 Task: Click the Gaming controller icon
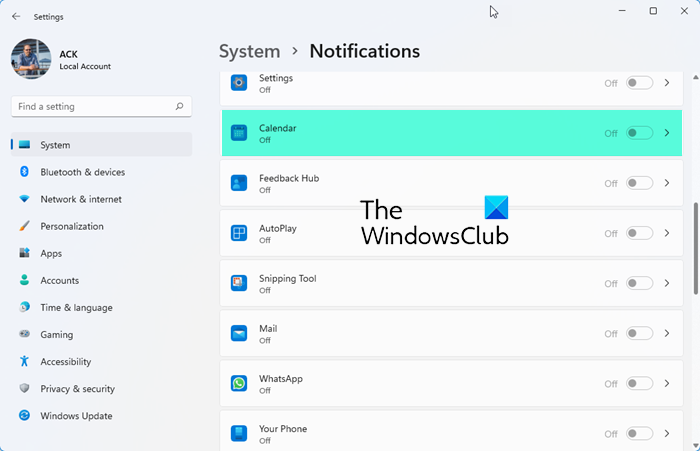pos(25,334)
